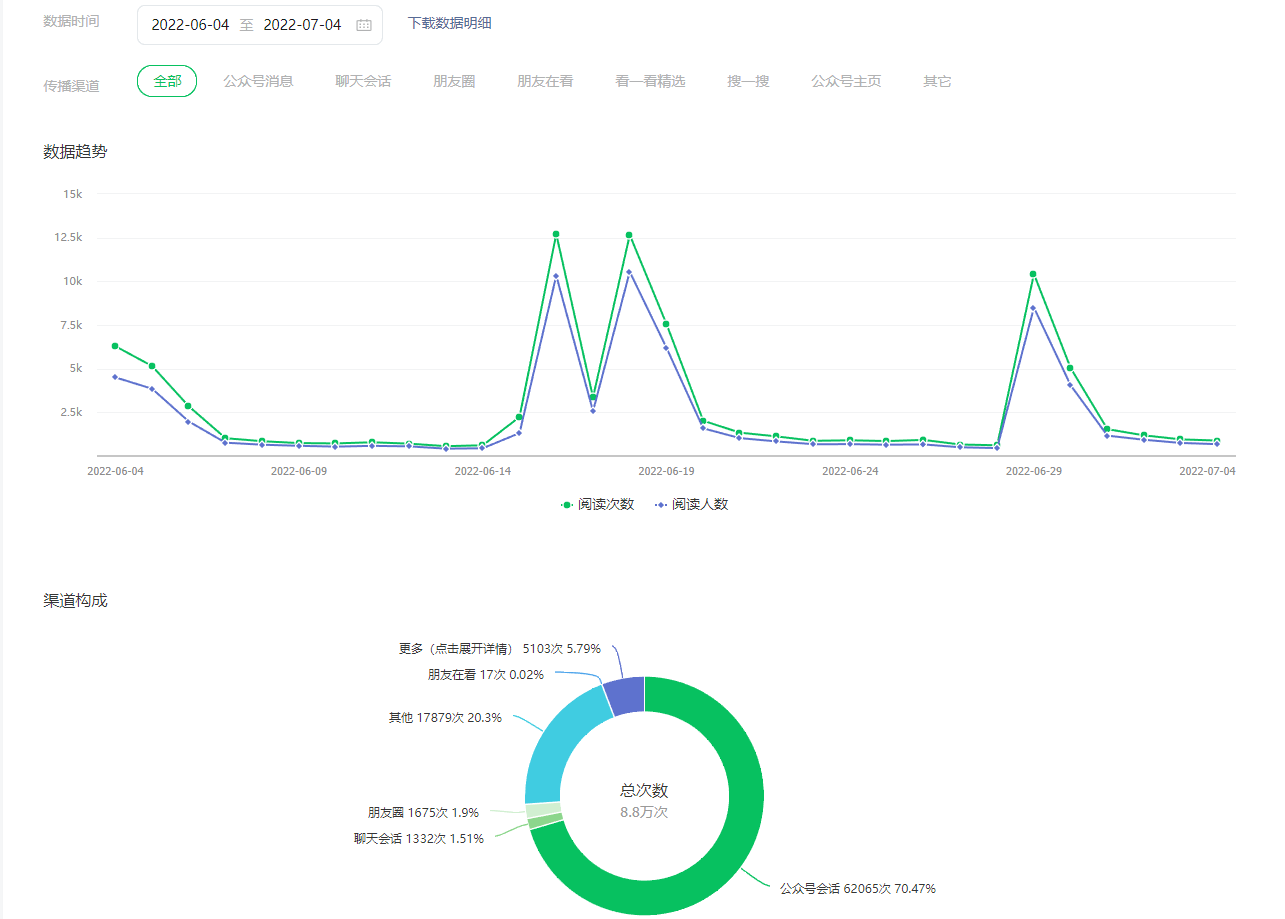Click the 2022-06-29 peak 阅读次数 data point
Screen dimensions: 1285x919
(x=1033, y=274)
